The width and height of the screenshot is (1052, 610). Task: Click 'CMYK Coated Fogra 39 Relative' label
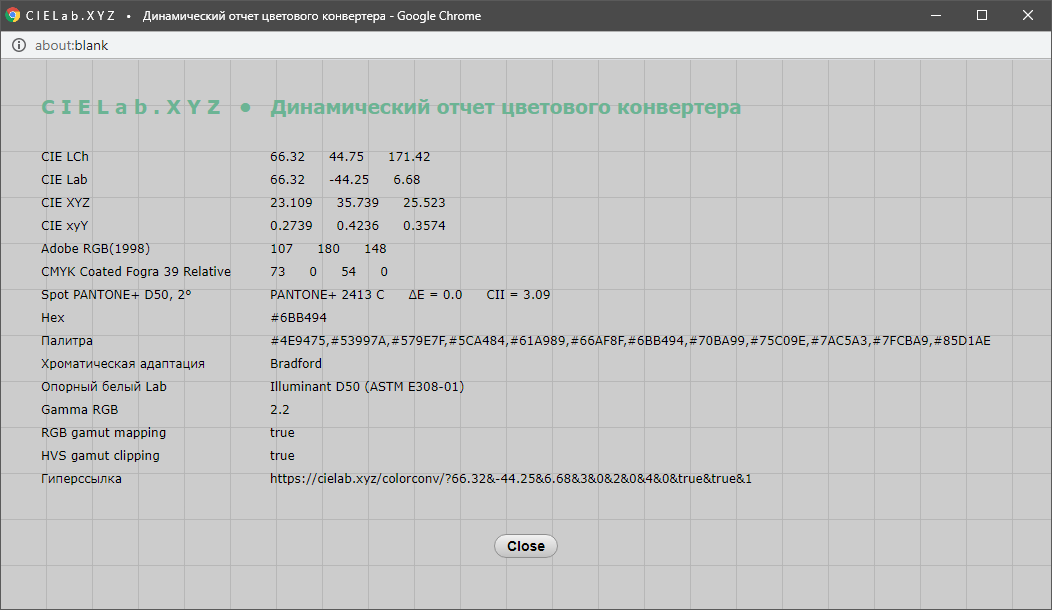pyautogui.click(x=136, y=271)
